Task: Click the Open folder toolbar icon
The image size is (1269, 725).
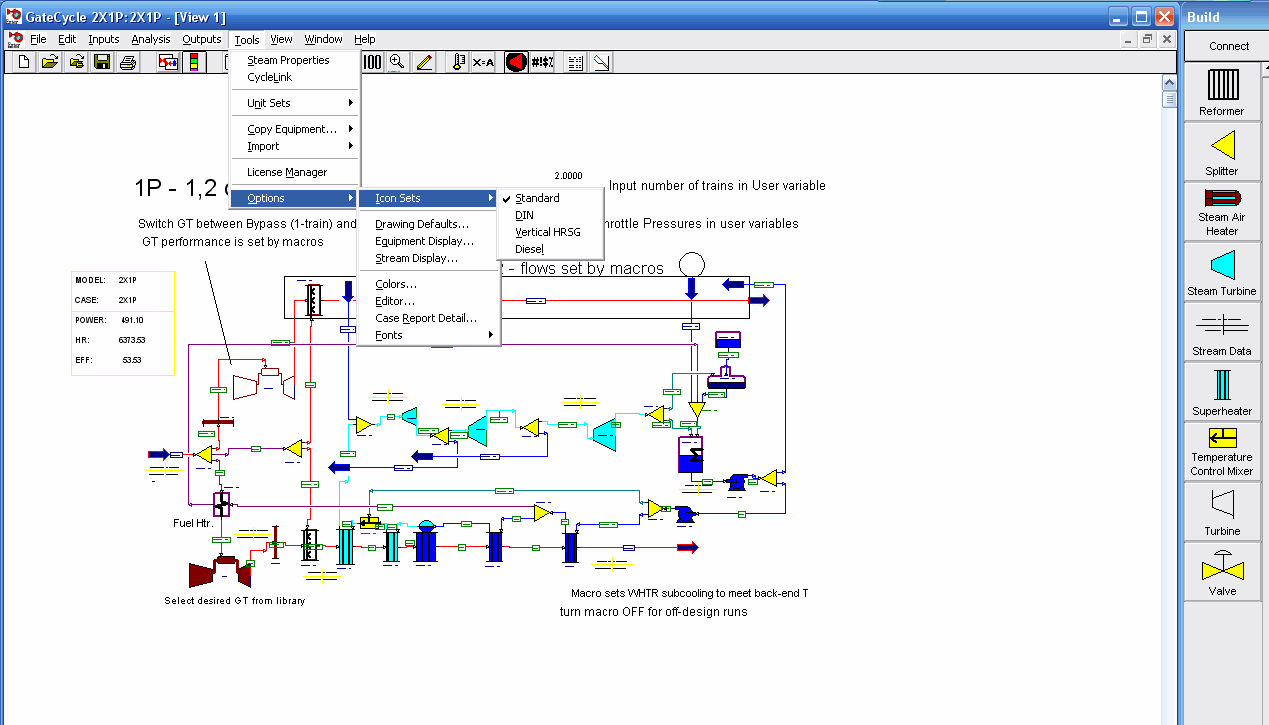Action: (49, 62)
